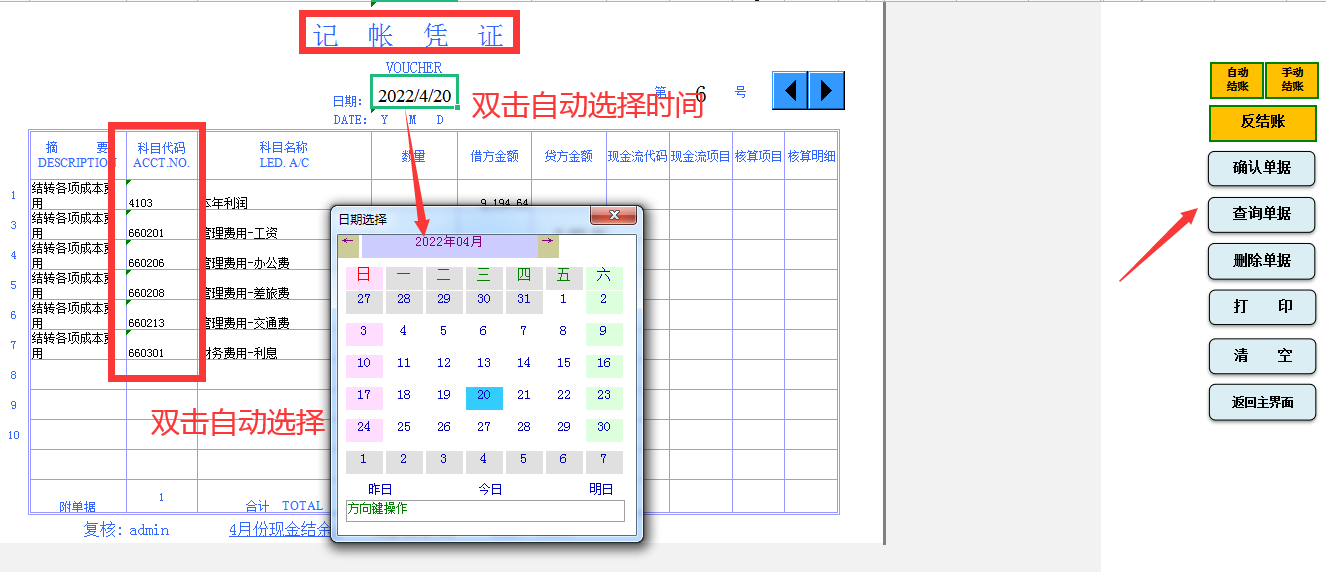The image size is (1326, 572).
Task: Select April 26 in the calendar
Action: tap(444, 430)
